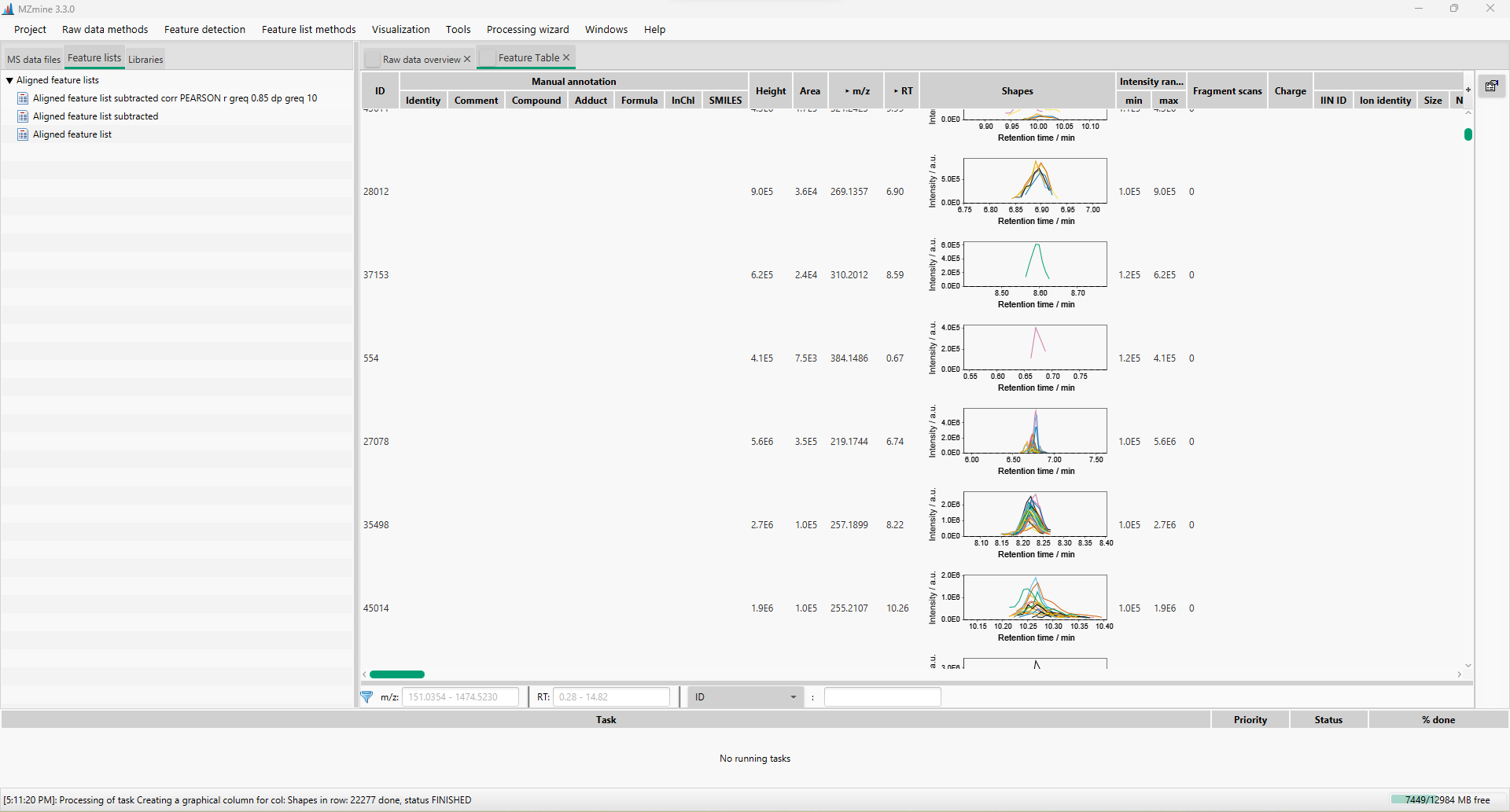
Task: Sort features by the Height column header
Action: click(770, 90)
